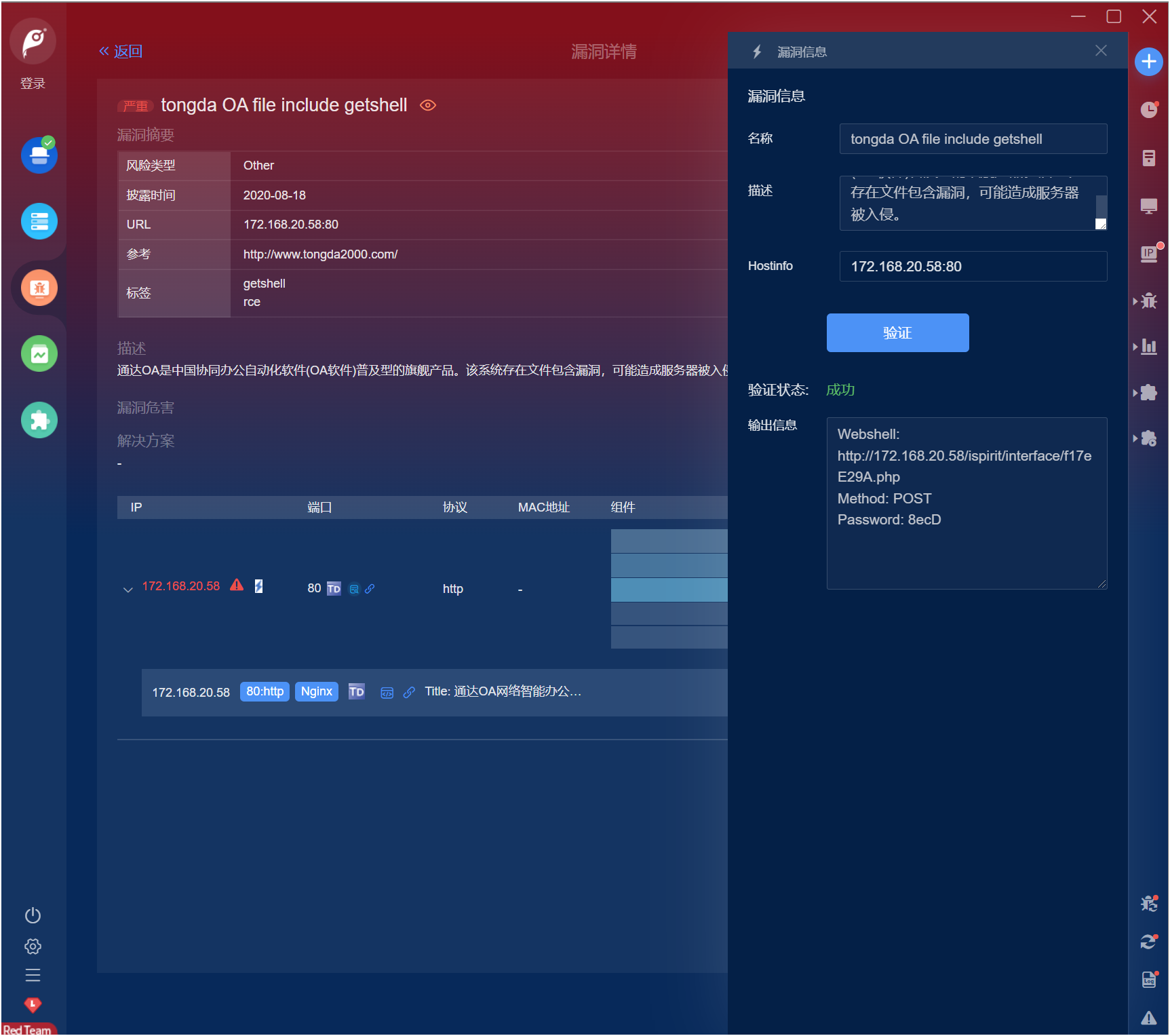Click the chain link icon in detail row
The image size is (1170, 1036).
point(409,693)
